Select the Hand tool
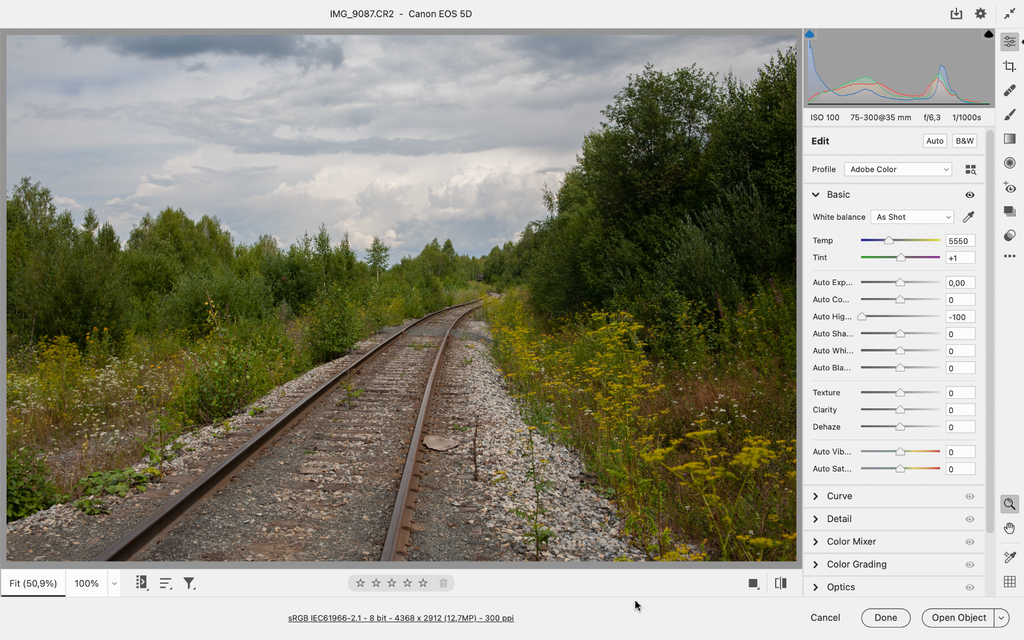 coord(1009,528)
